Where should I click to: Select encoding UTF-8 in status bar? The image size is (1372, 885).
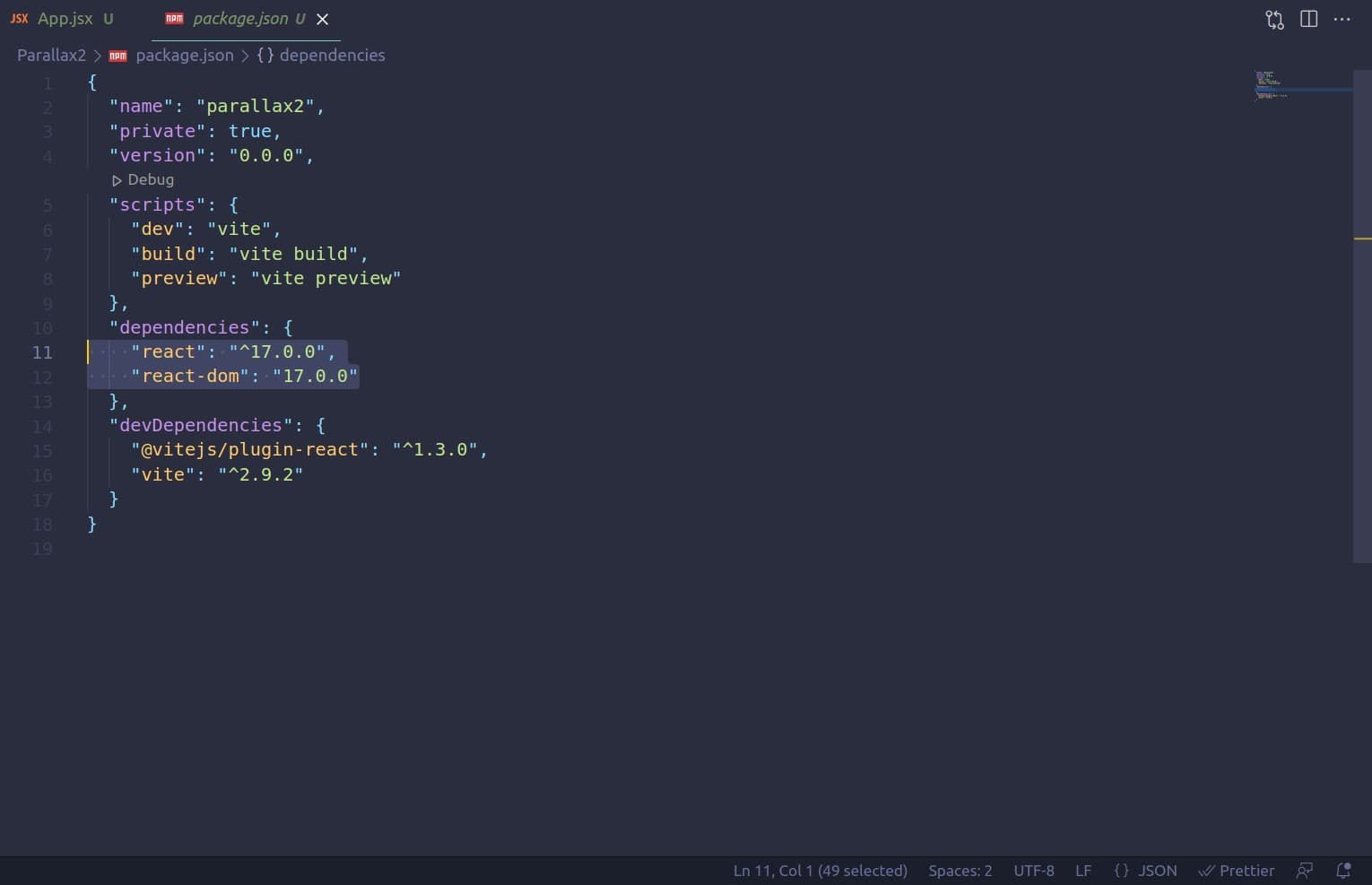click(x=1033, y=870)
